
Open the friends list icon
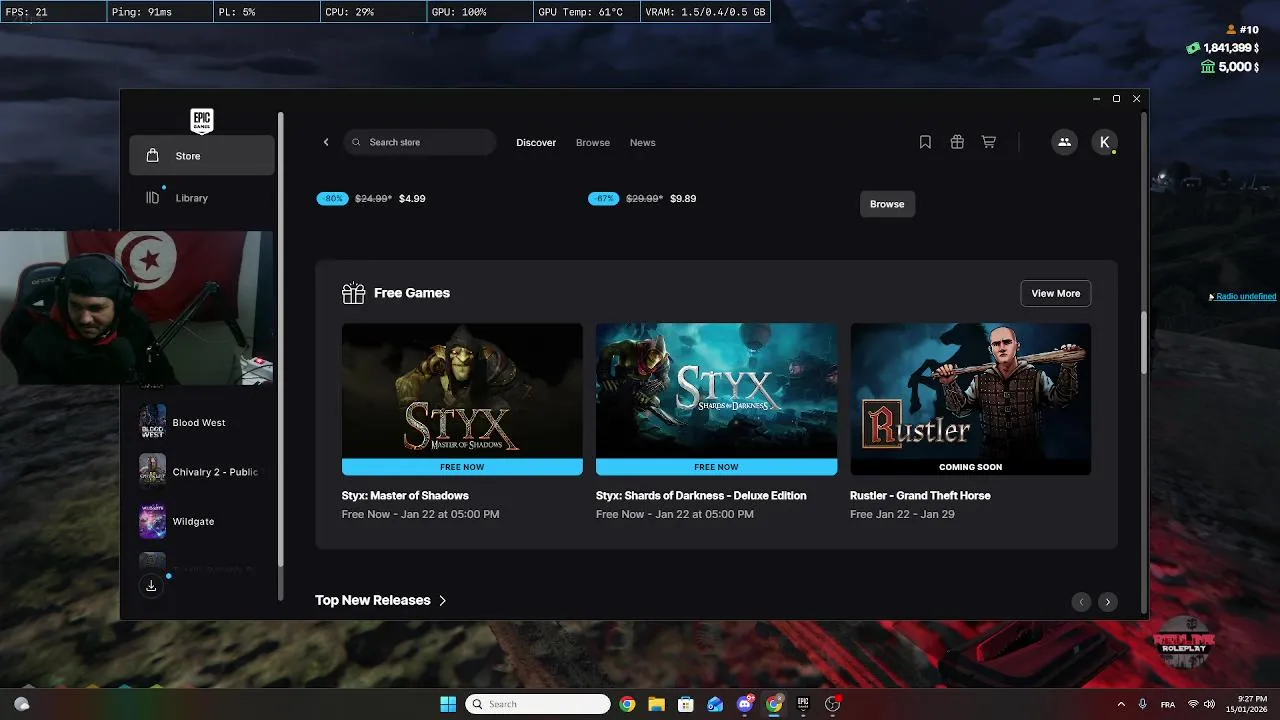click(1064, 142)
